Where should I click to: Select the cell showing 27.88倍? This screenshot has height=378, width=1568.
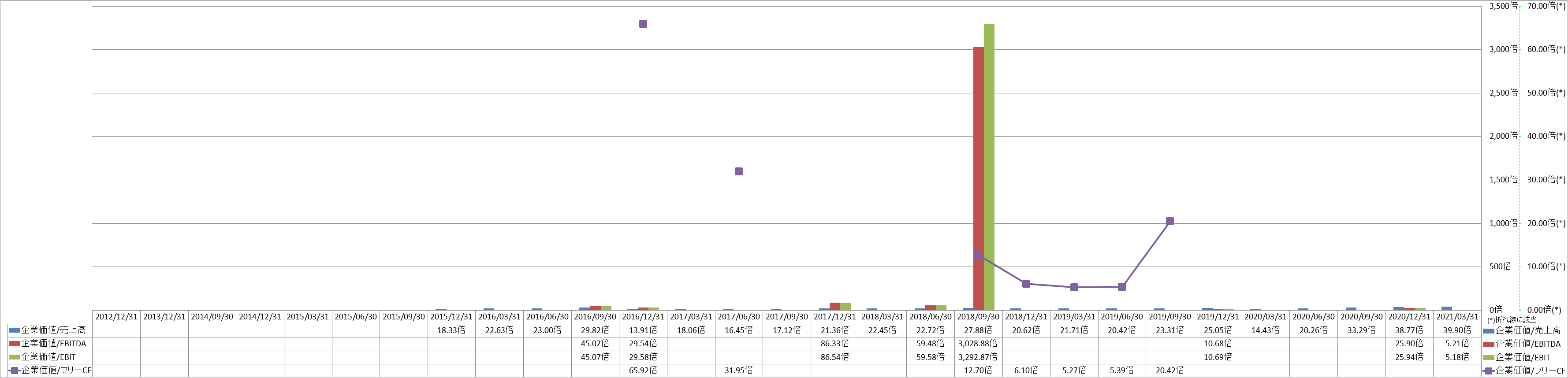pos(978,330)
